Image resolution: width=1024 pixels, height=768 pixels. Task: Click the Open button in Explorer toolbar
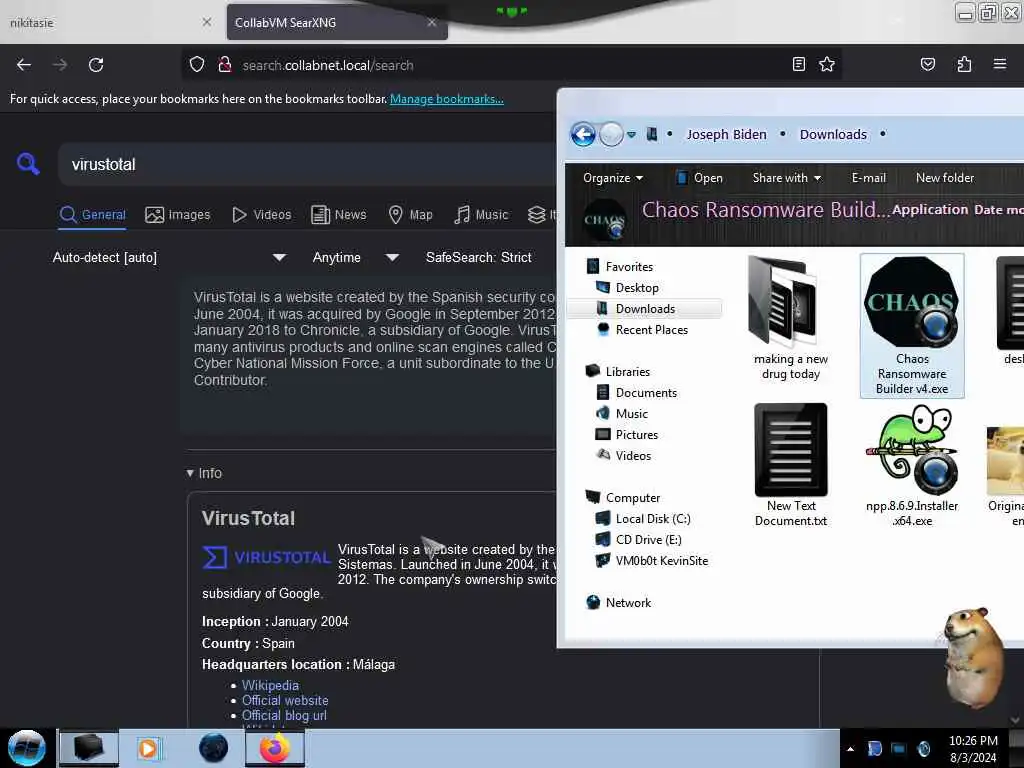699,178
